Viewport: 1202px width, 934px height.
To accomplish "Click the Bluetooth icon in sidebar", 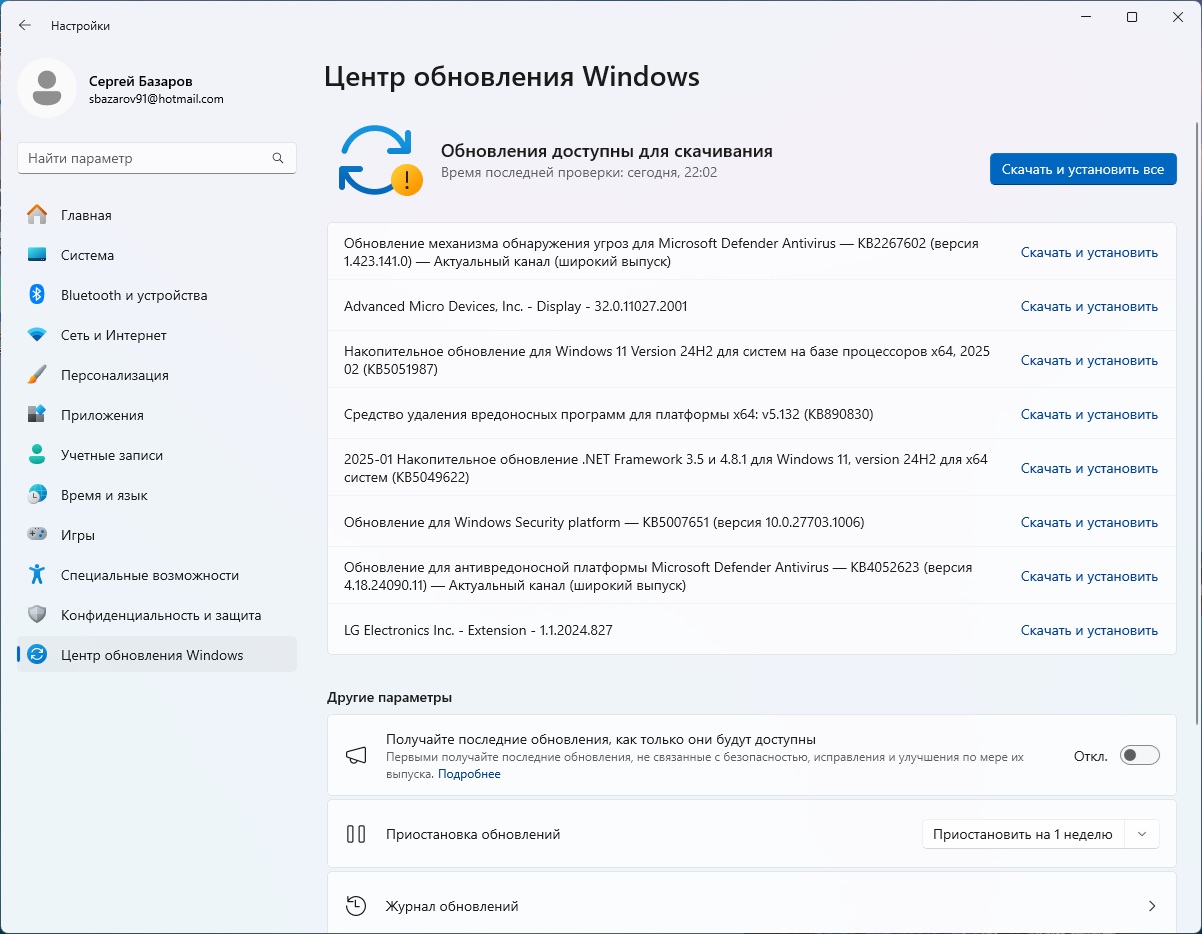I will coord(37,295).
